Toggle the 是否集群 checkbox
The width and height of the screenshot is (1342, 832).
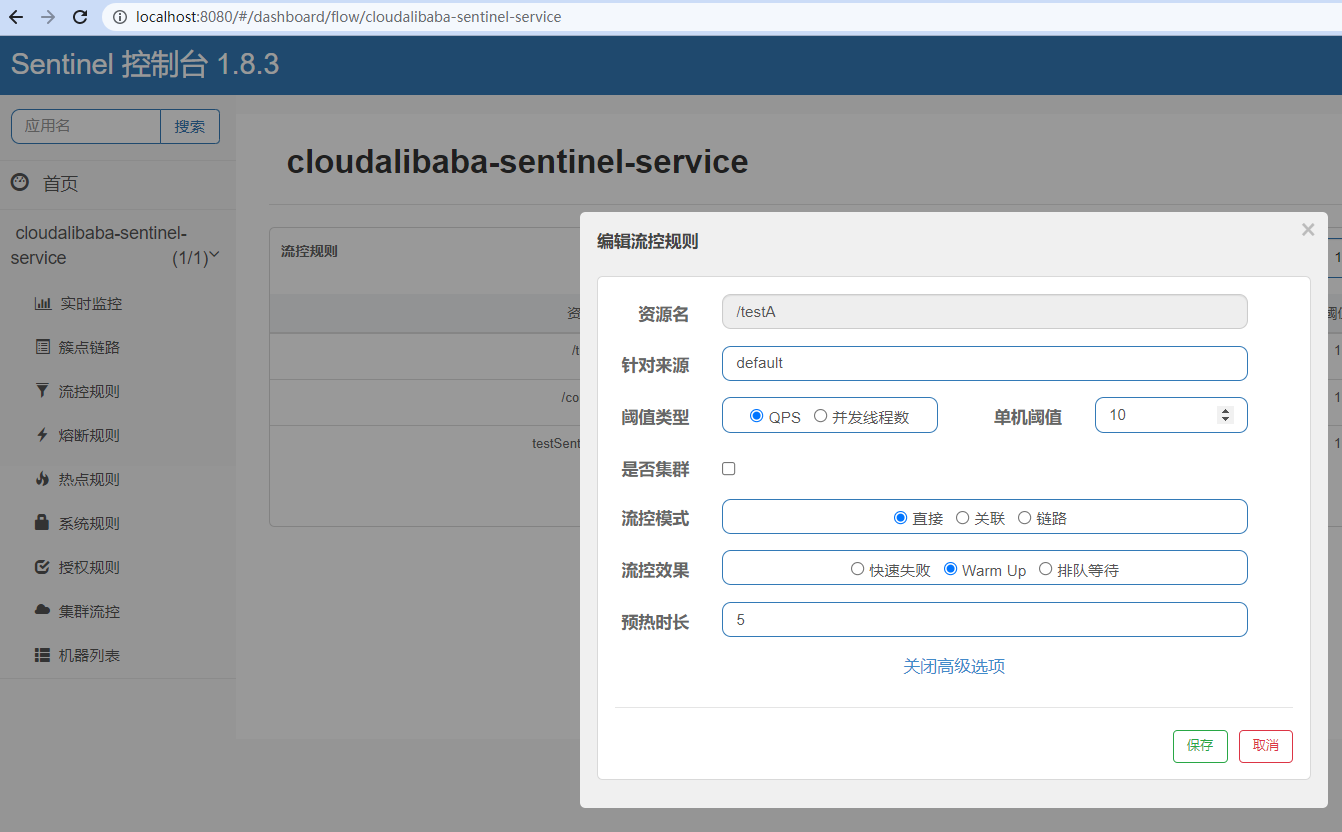(x=729, y=468)
